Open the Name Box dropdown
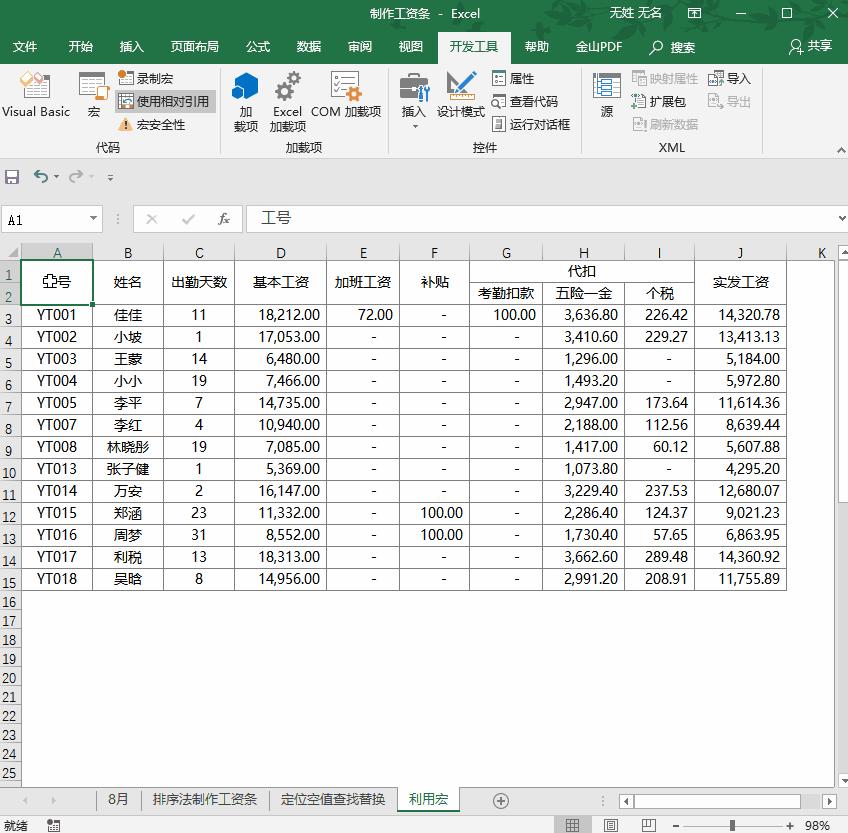848x833 pixels. coord(92,218)
